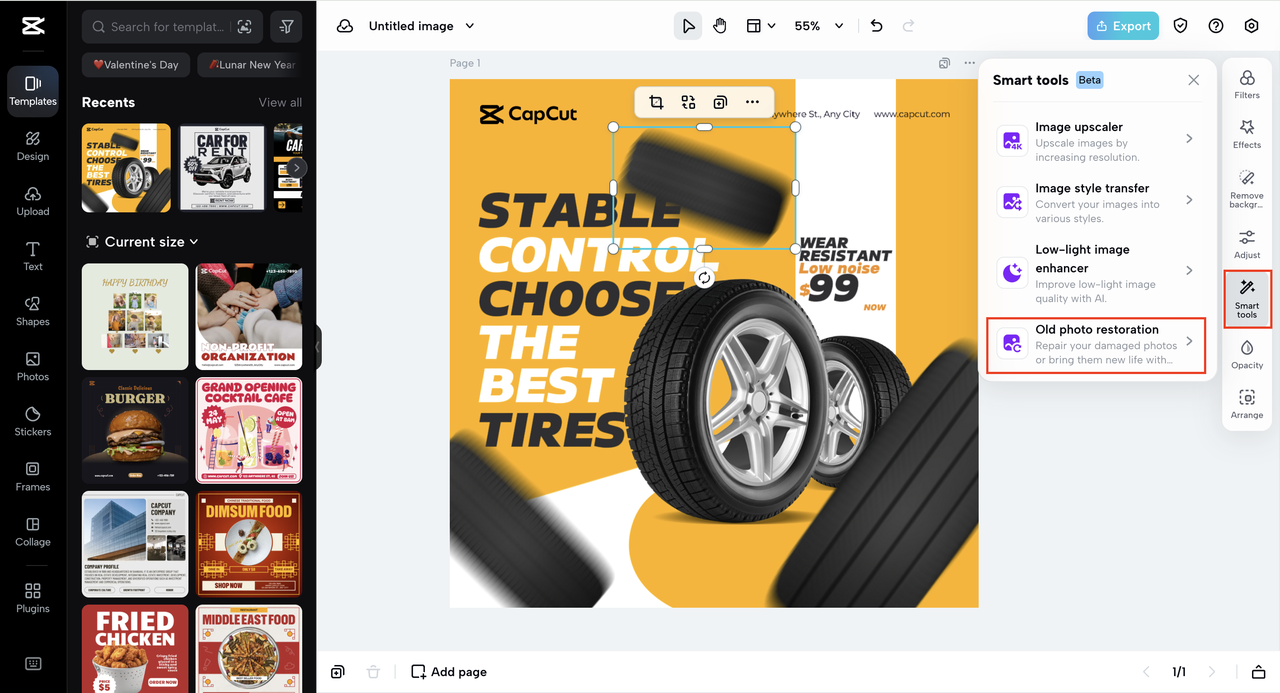Image resolution: width=1280 pixels, height=693 pixels.
Task: Open more options in floating toolbar
Action: point(752,102)
